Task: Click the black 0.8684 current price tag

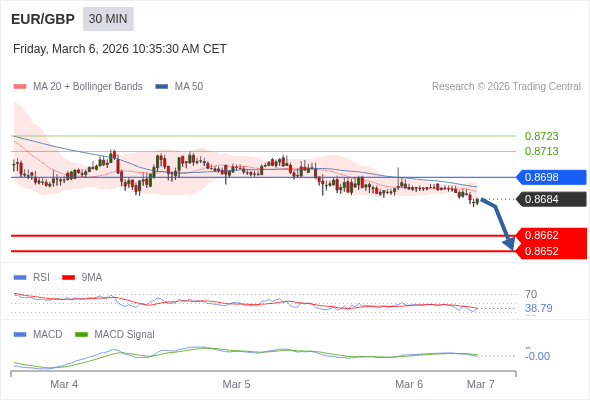Action: point(551,199)
